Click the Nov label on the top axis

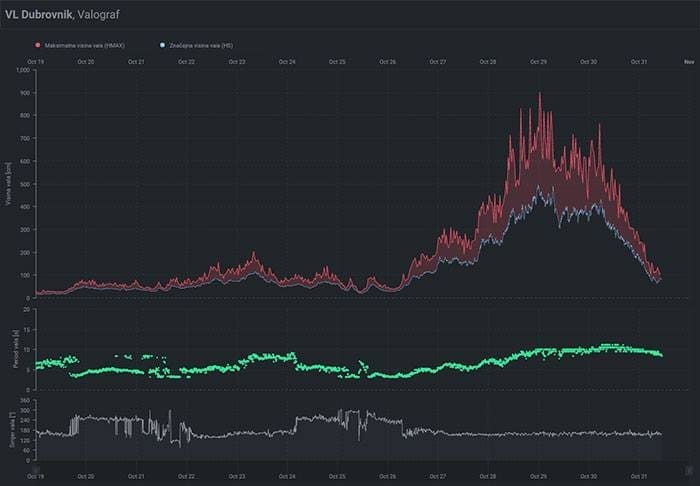click(x=688, y=62)
